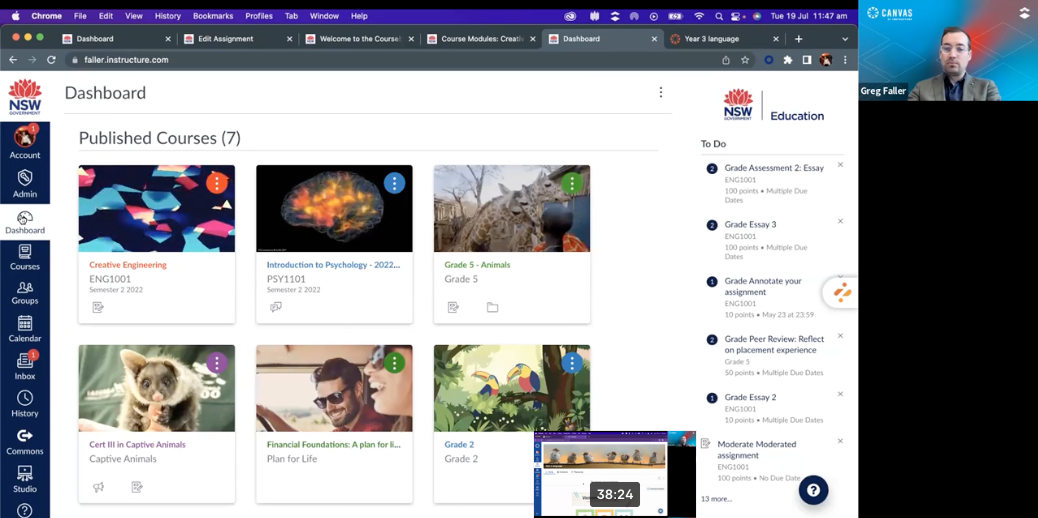Screen dimensions: 1038x518
Task: Open the Account menu in Canvas sidebar
Action: click(24, 141)
